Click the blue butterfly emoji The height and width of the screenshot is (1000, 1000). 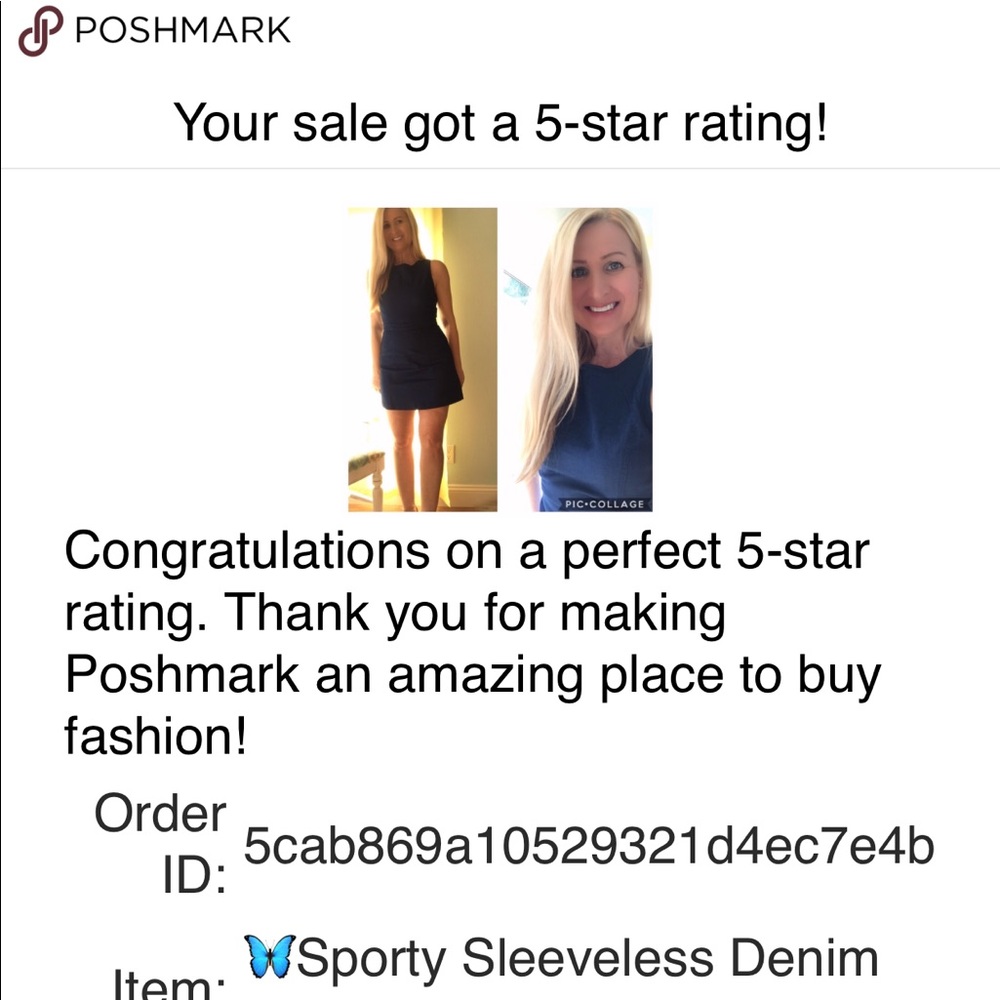click(x=269, y=957)
